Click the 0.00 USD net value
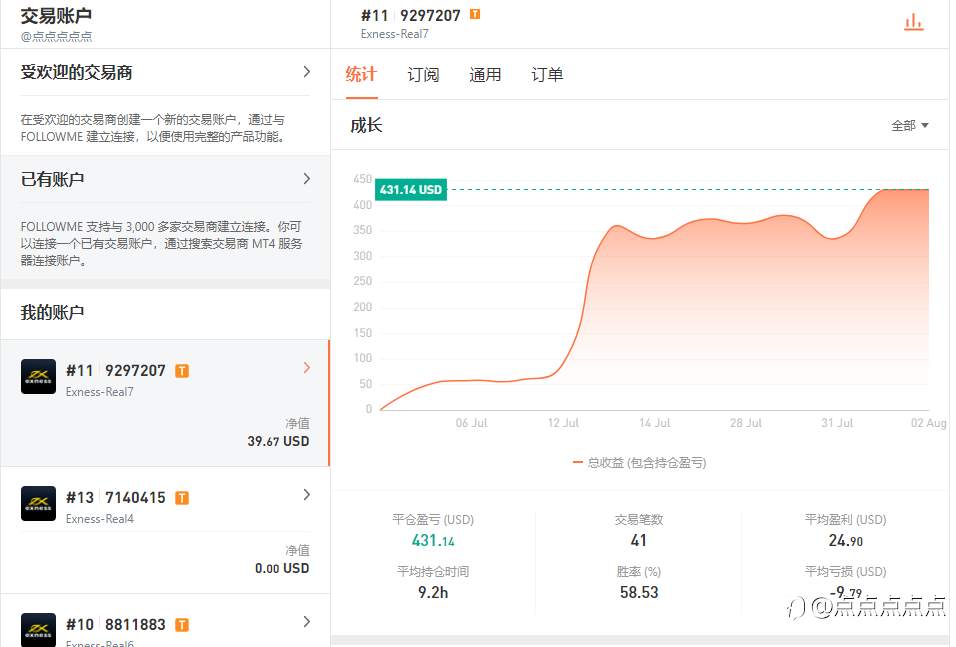This screenshot has height=647, width=956. coord(282,568)
